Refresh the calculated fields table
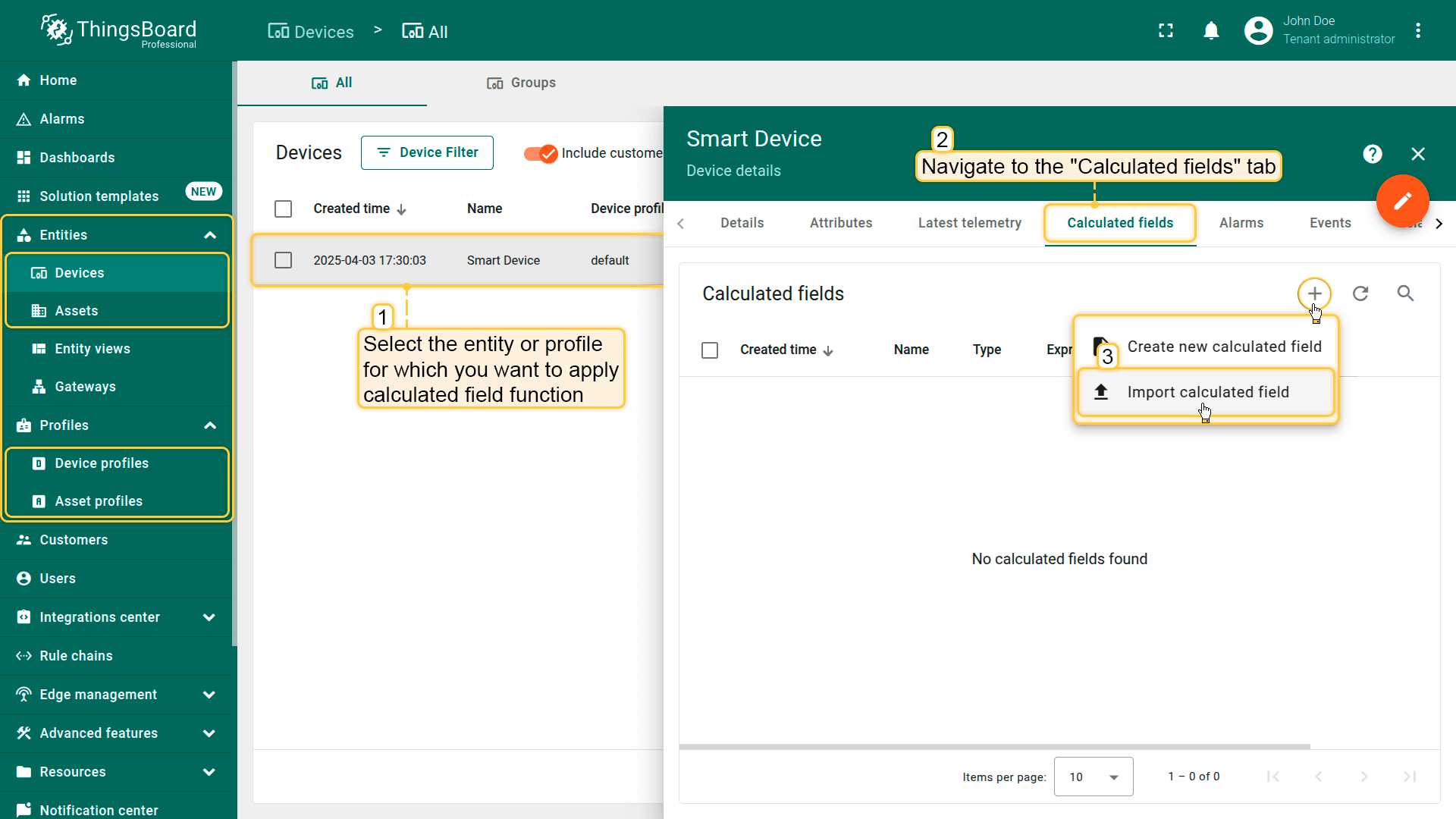The height and width of the screenshot is (819, 1456). [1360, 293]
